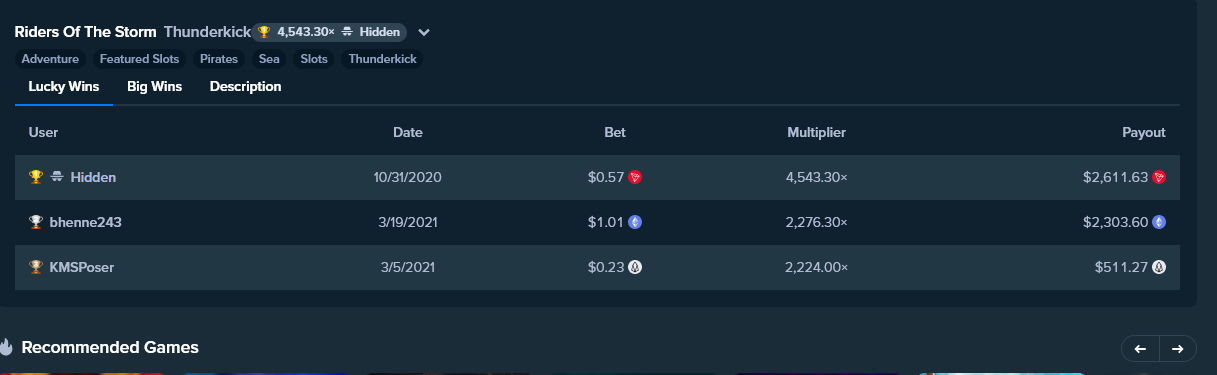Click the gold trophy beside Hidden user
Screen dimensions: 1217x375
(x=36, y=177)
